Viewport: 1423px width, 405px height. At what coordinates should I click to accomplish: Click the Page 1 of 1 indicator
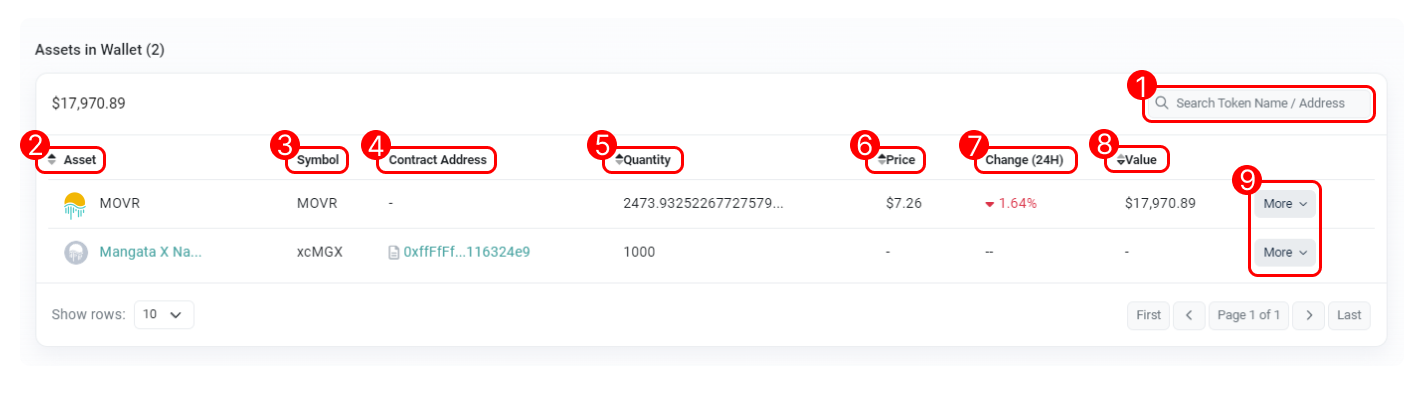1249,315
